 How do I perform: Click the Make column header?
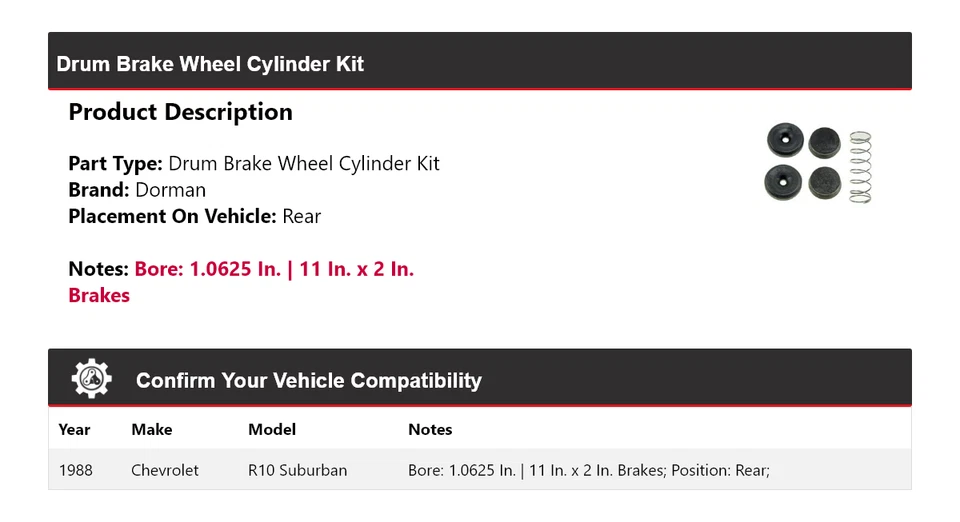tap(151, 429)
